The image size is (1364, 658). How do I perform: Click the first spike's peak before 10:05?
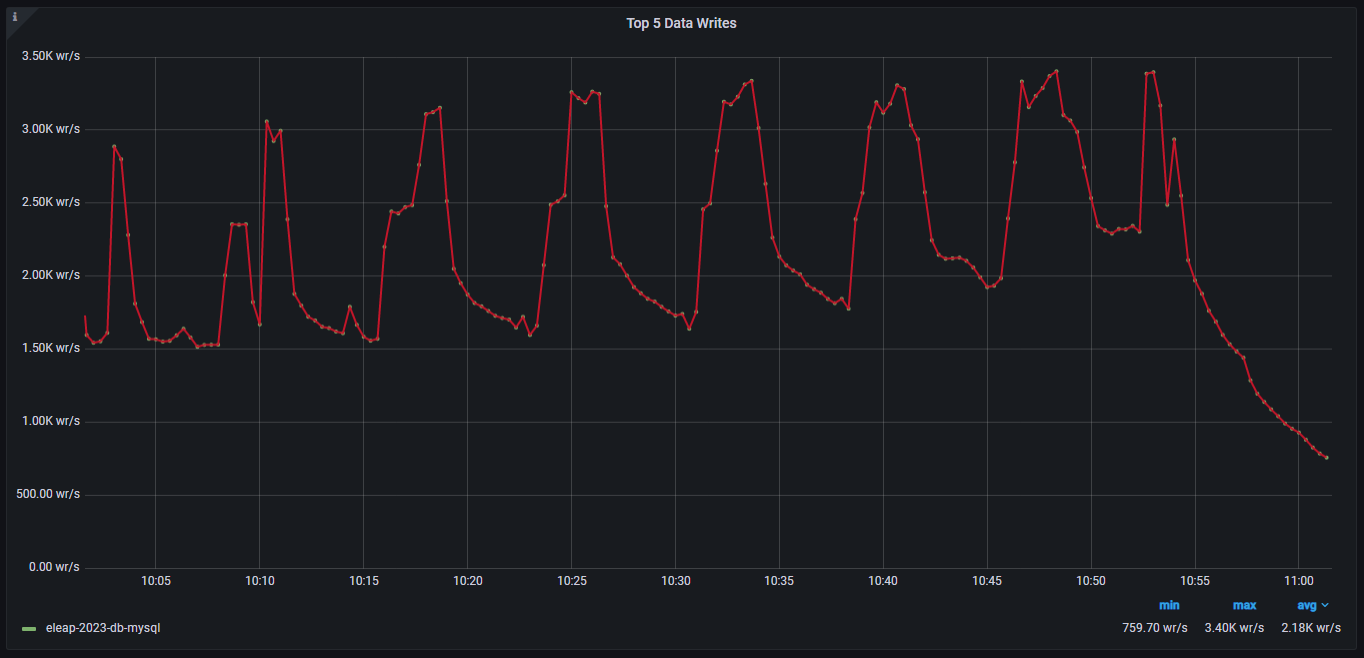tap(114, 146)
